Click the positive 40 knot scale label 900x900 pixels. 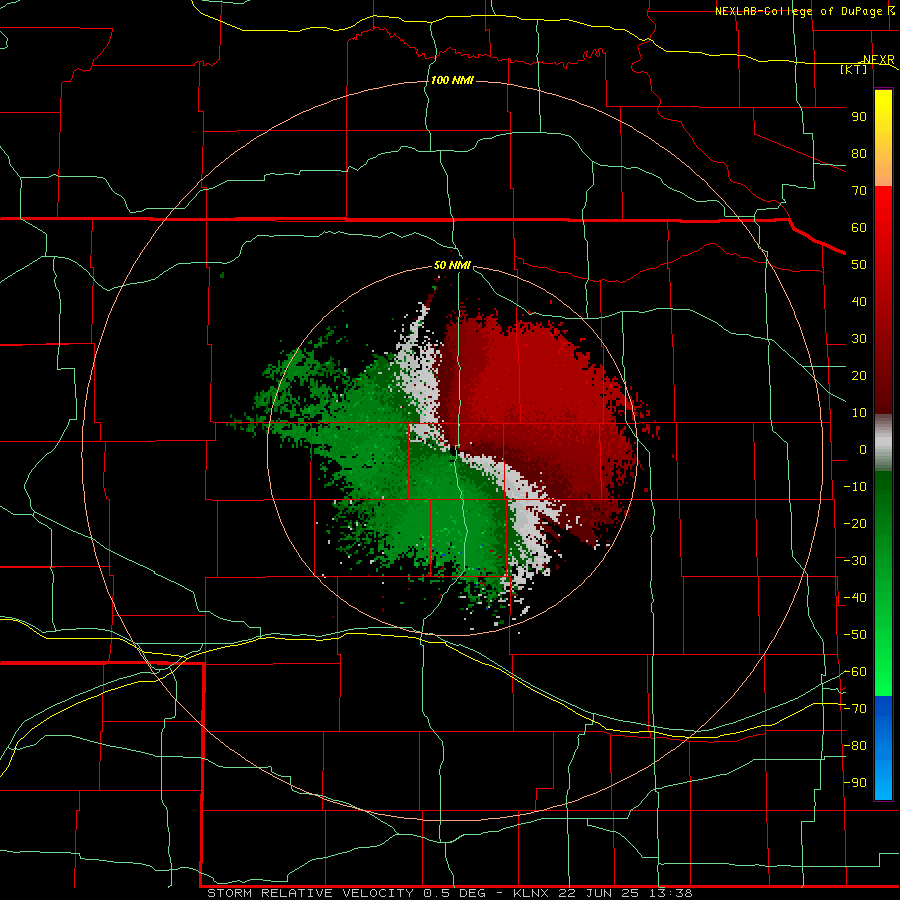pyautogui.click(x=859, y=301)
